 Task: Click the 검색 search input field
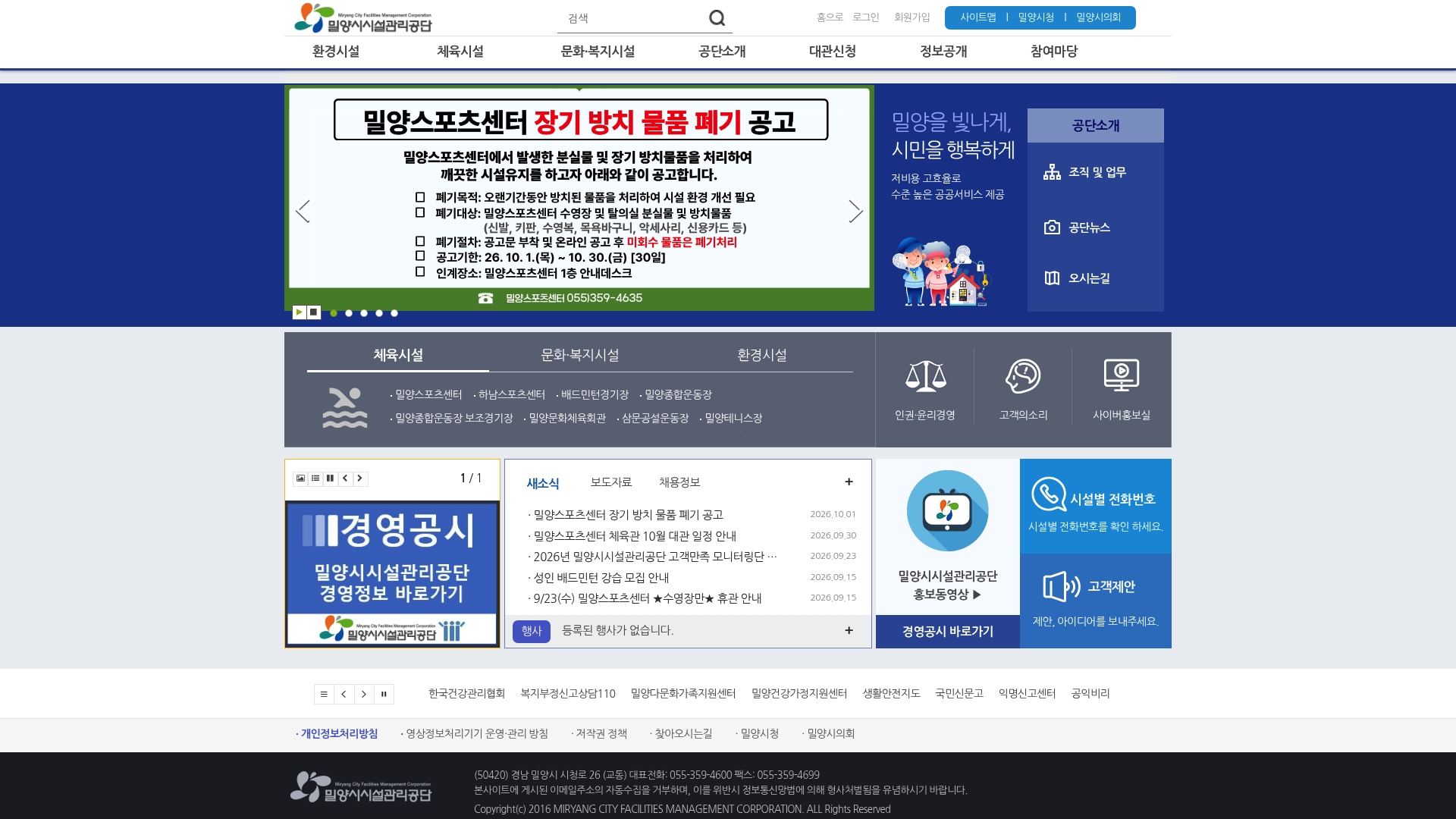(x=633, y=18)
